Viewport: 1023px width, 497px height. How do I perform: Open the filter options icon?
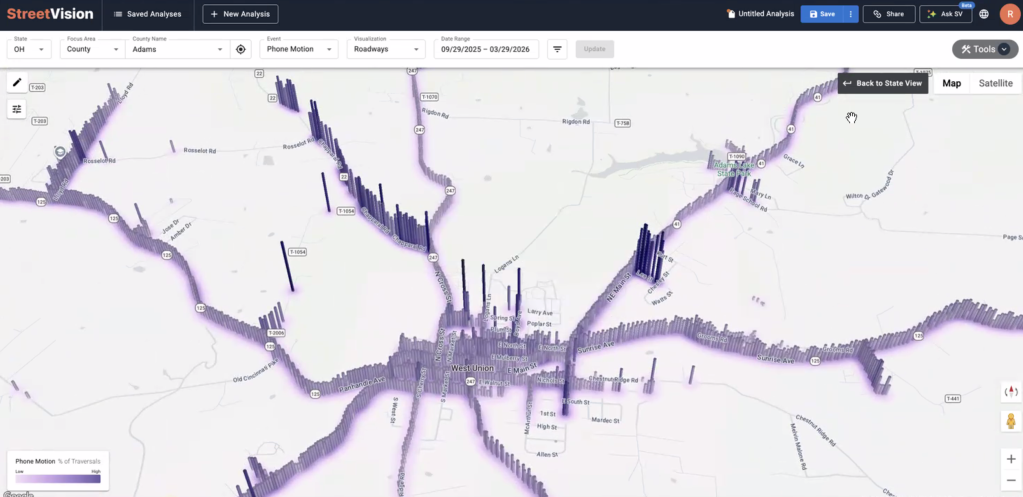point(558,49)
